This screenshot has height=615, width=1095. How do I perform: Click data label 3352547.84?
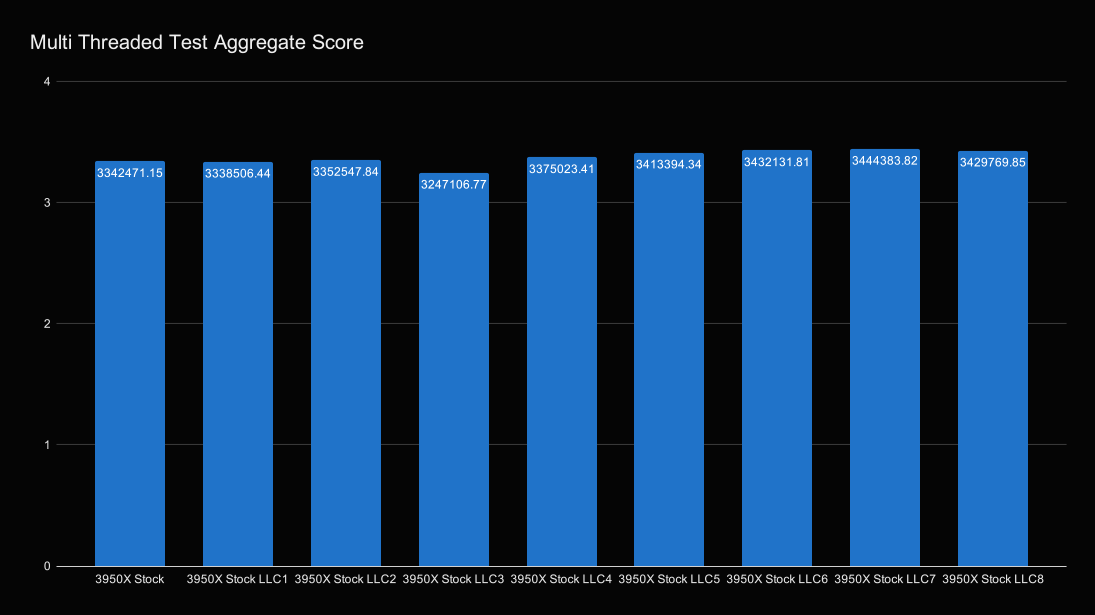point(346,172)
